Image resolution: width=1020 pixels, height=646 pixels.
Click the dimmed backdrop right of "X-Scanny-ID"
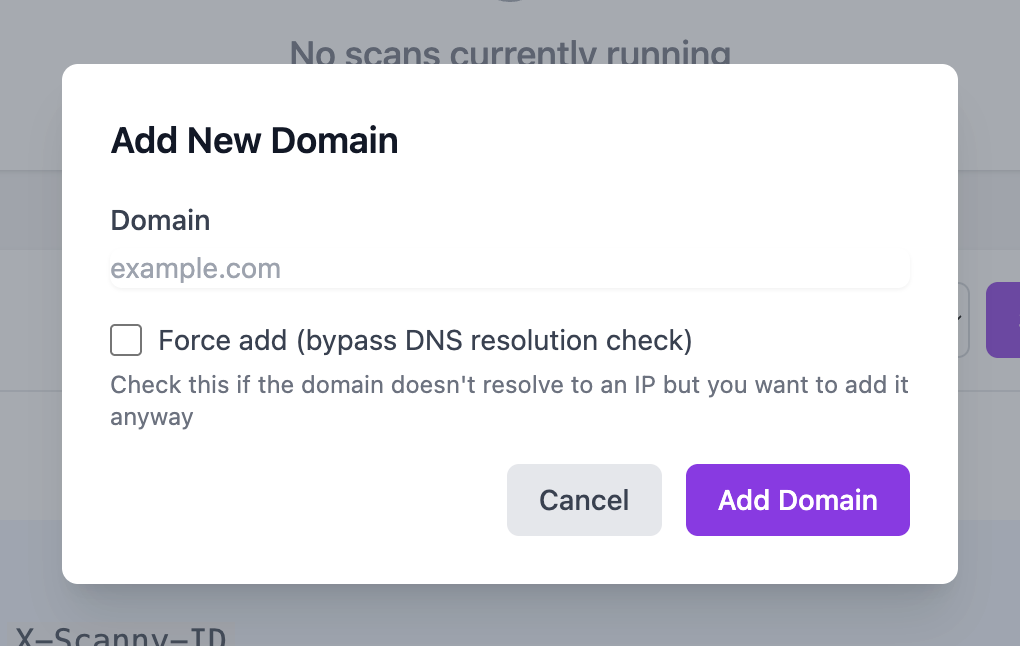pos(600,620)
